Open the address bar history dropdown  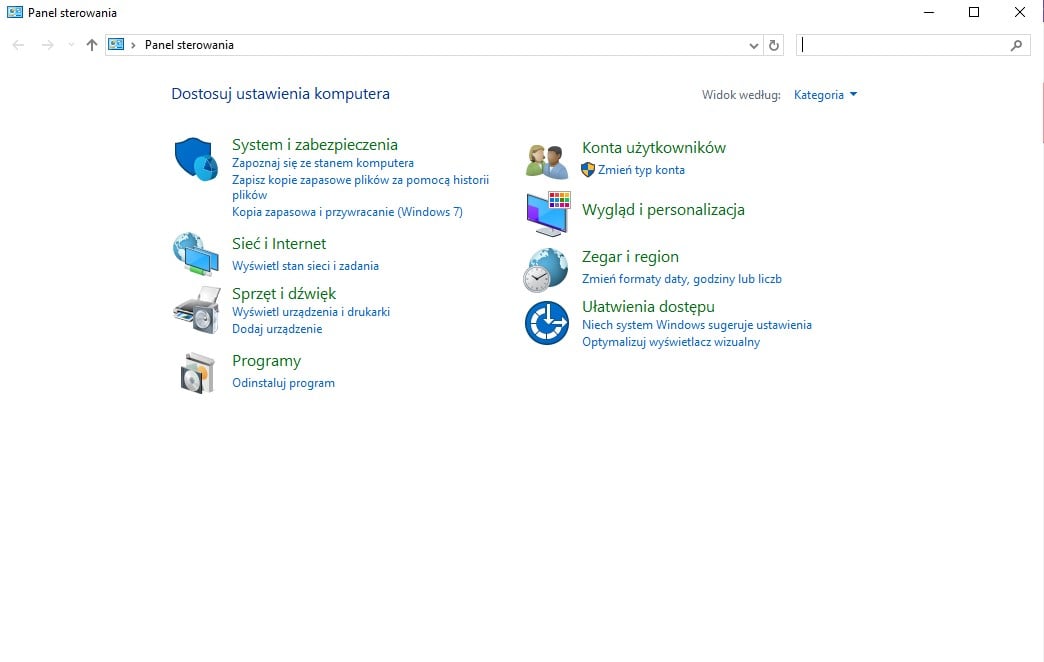point(754,44)
